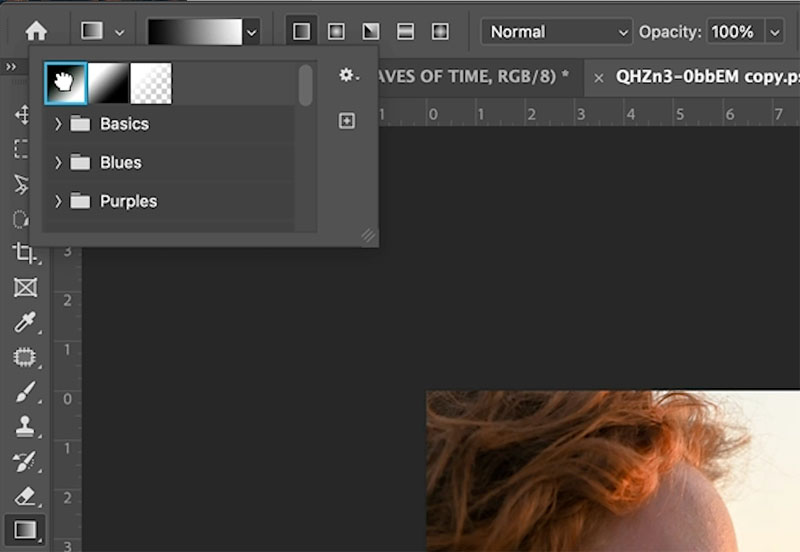This screenshot has width=800, height=552.
Task: Edit the Opacity 100% field
Action: [735, 32]
